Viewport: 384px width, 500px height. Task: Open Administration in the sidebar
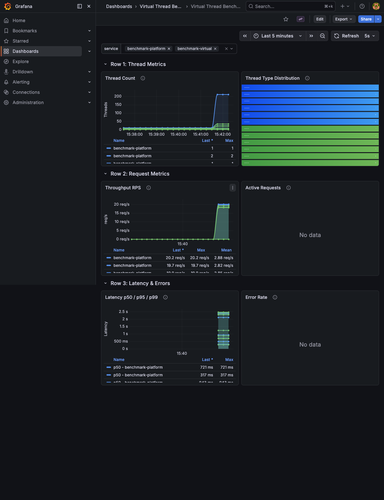tap(28, 102)
